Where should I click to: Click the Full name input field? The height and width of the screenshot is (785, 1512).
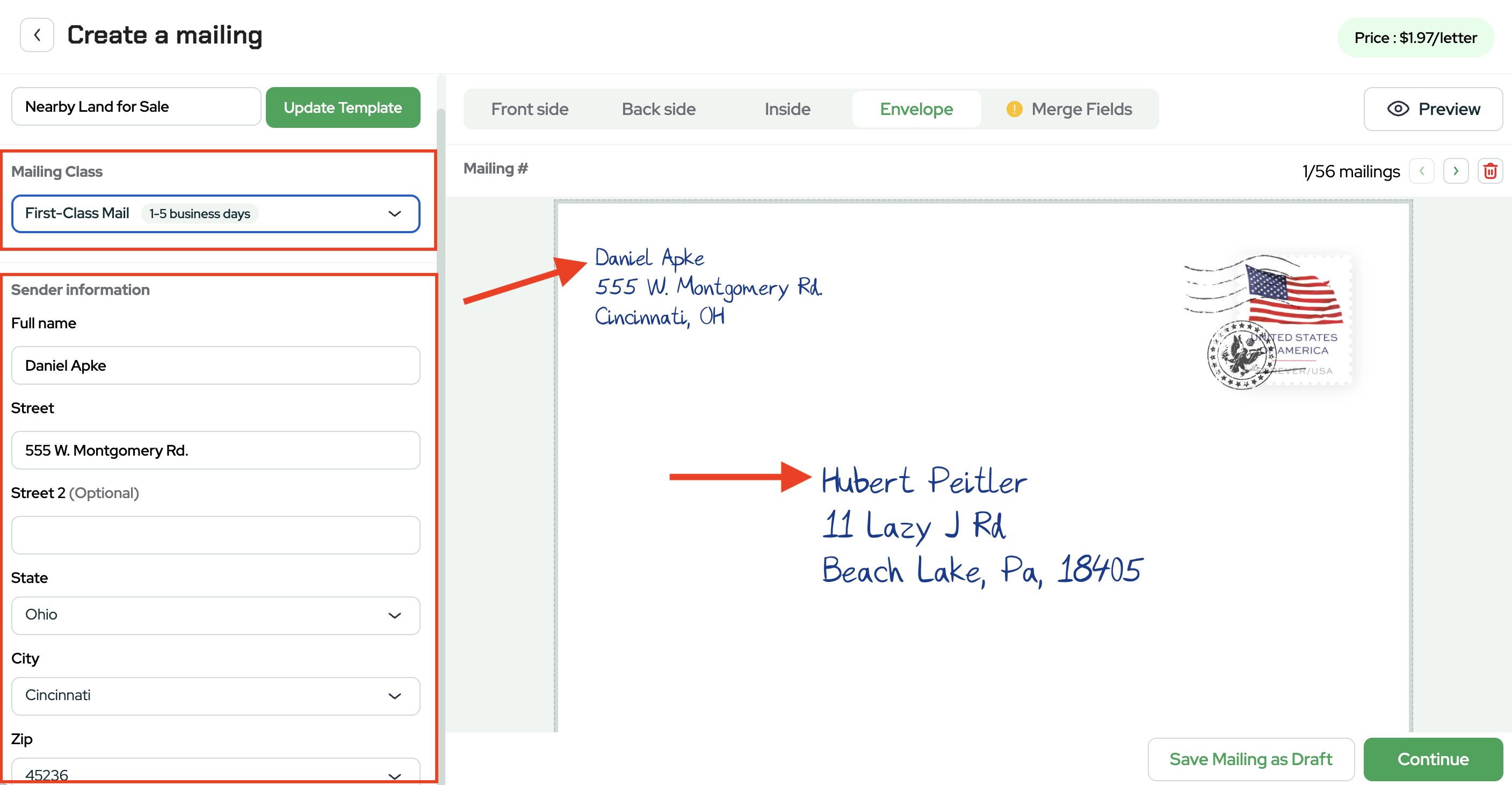tap(215, 365)
